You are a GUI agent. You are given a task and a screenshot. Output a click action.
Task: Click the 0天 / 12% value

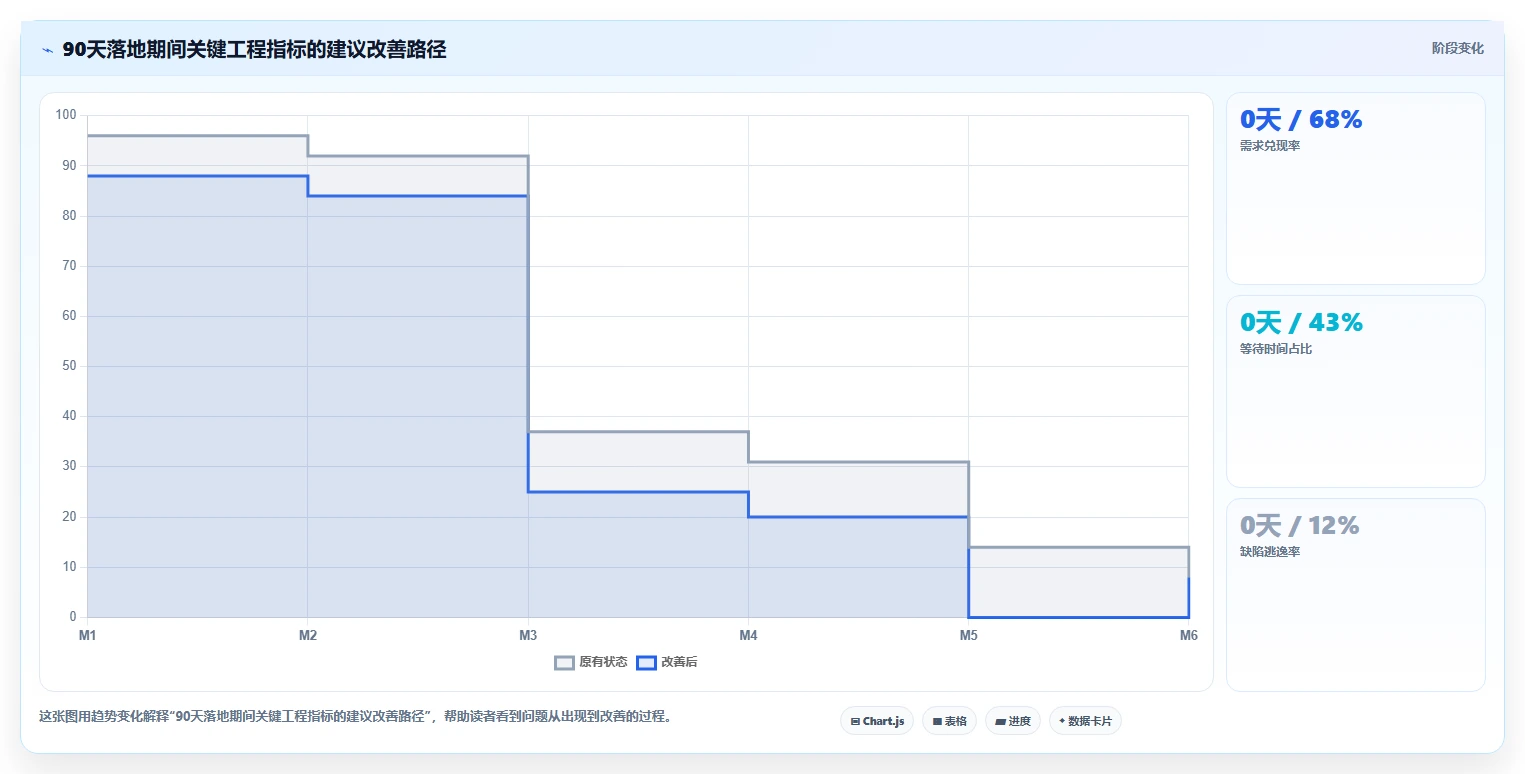pyautogui.click(x=1300, y=525)
